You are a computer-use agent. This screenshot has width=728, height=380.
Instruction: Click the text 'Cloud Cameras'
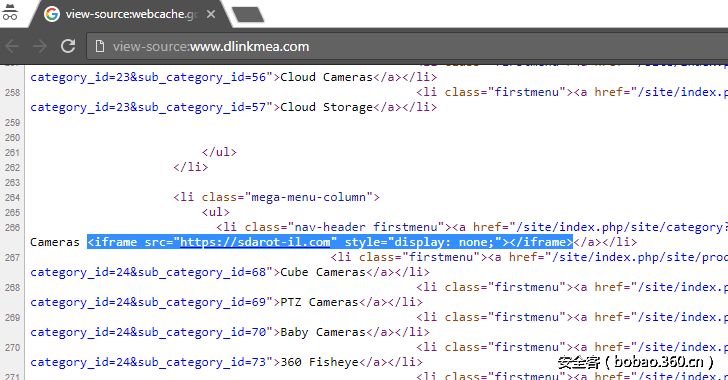[x=326, y=77]
